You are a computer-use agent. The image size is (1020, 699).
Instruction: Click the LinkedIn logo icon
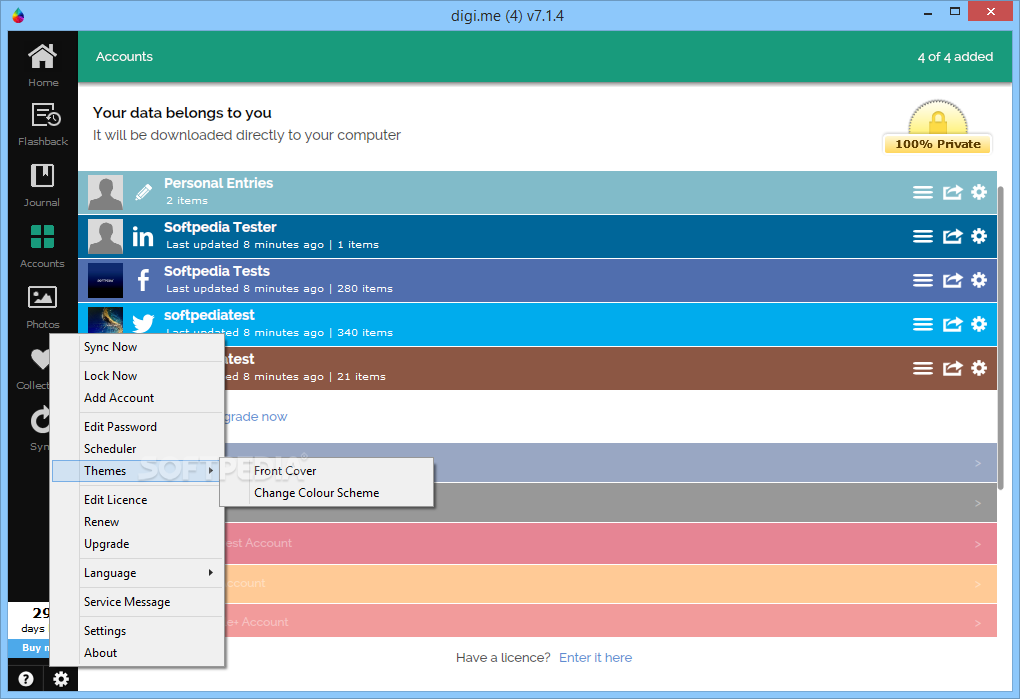143,237
